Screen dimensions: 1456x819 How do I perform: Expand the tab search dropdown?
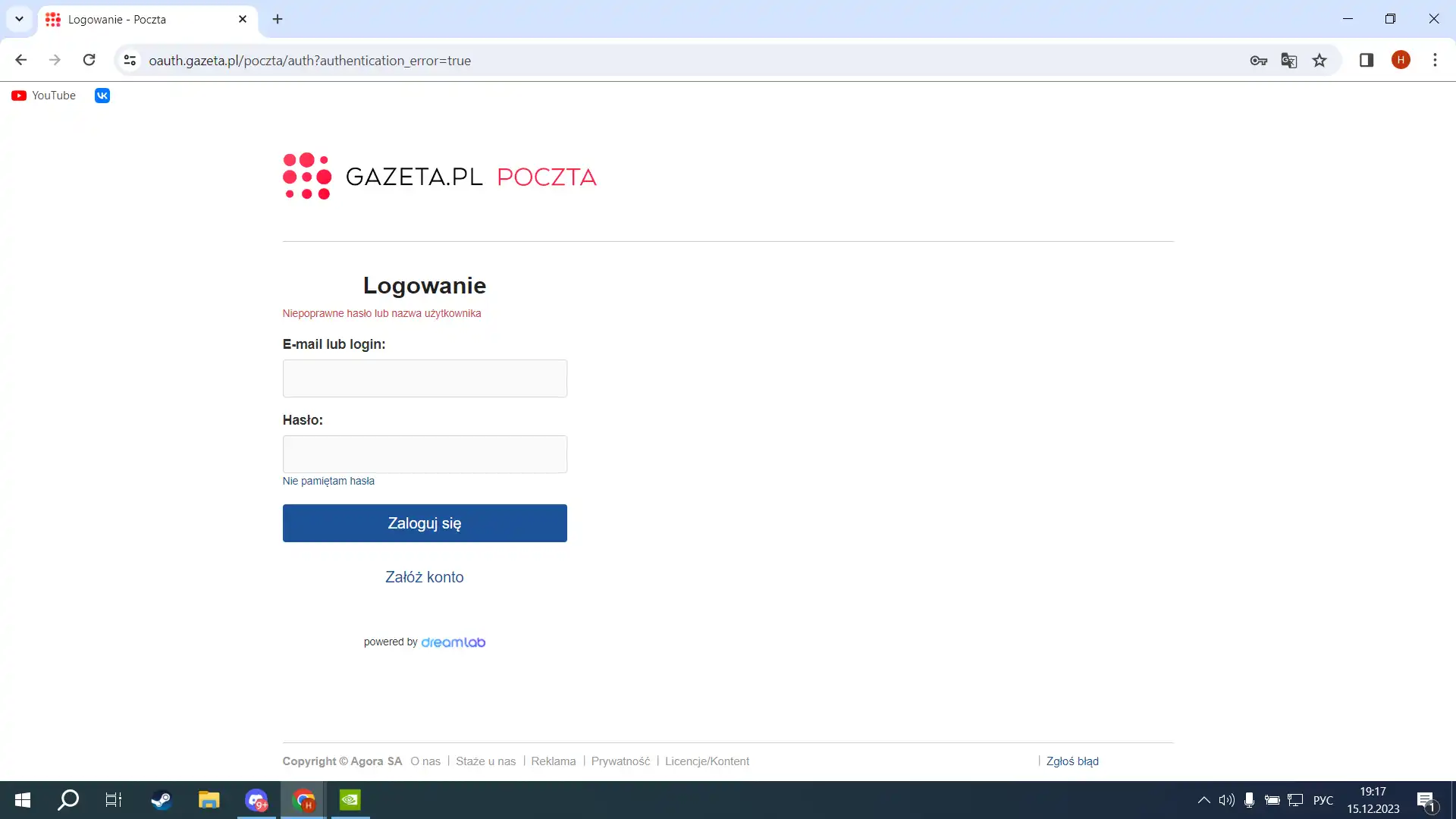pyautogui.click(x=19, y=19)
